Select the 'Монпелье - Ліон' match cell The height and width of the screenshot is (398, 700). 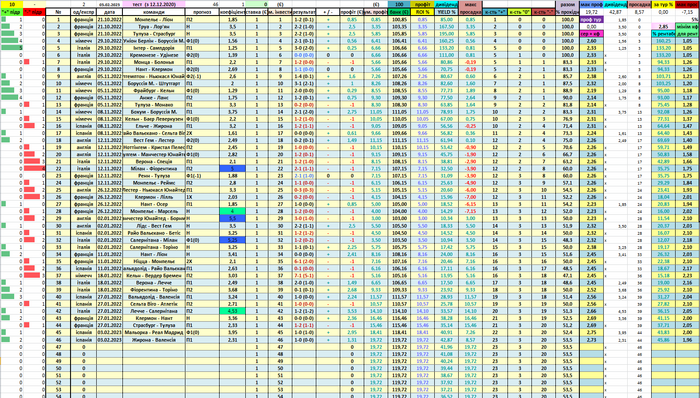coord(154,20)
